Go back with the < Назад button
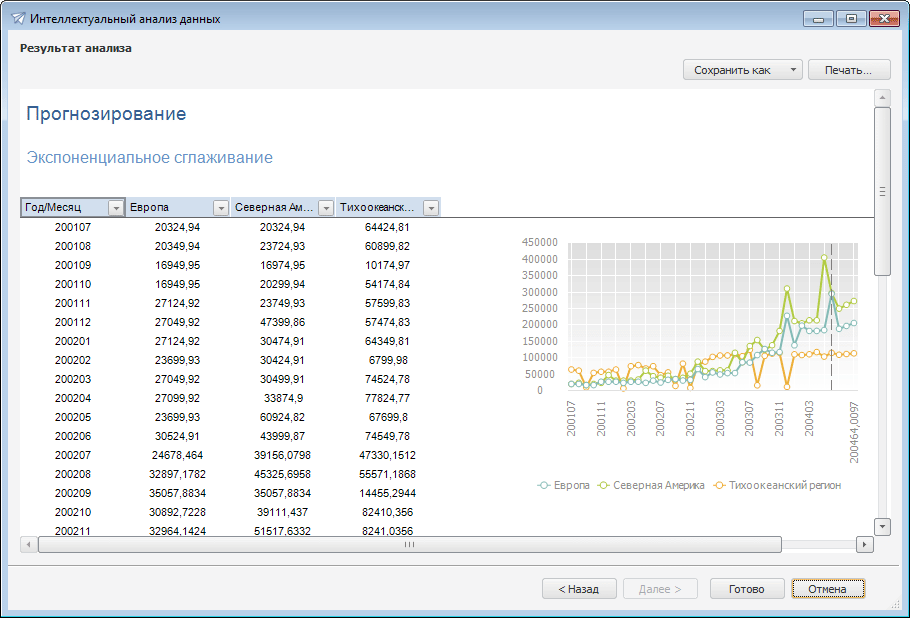 tap(578, 589)
